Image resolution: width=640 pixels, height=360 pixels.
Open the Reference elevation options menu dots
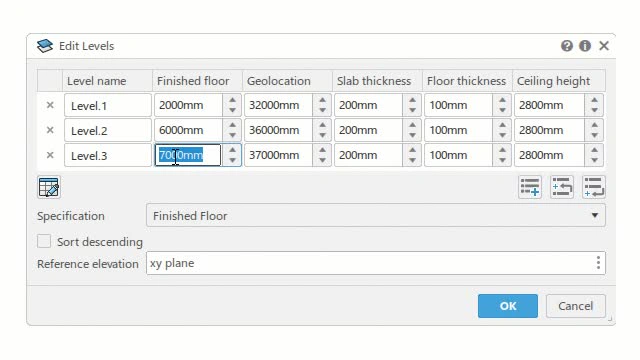click(x=598, y=263)
